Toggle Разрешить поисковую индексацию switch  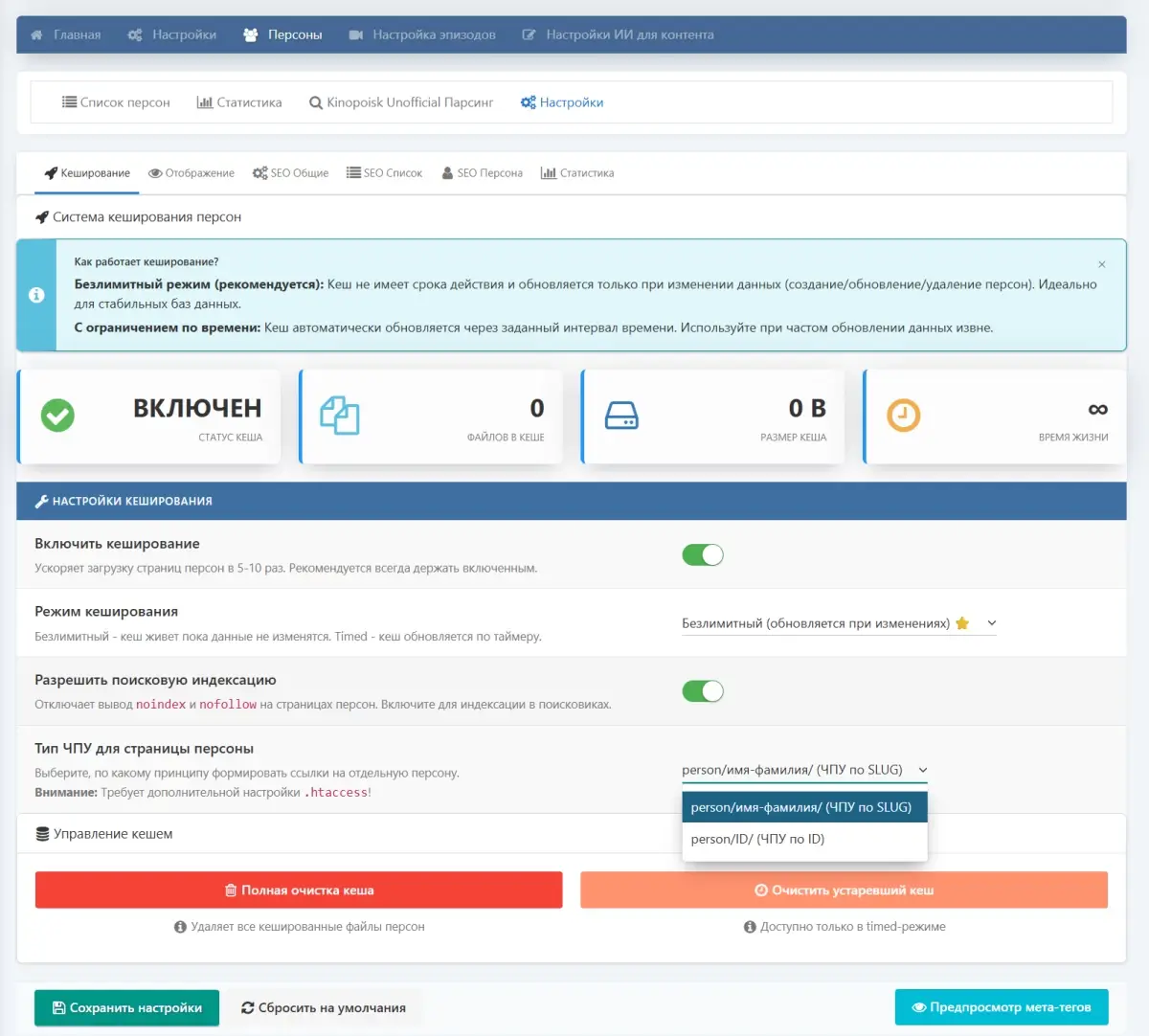pyautogui.click(x=702, y=691)
